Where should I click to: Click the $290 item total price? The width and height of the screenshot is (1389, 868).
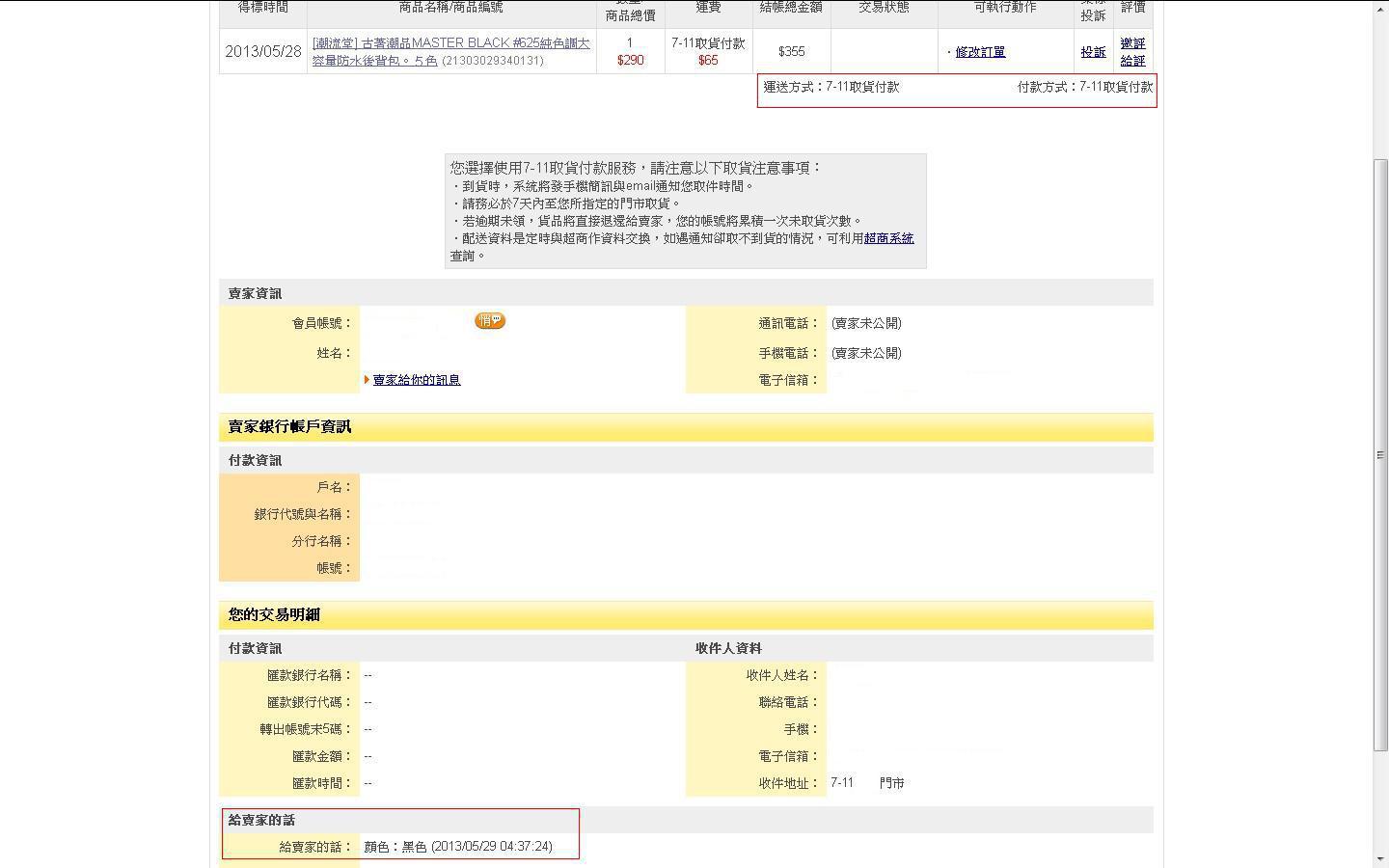[630, 60]
